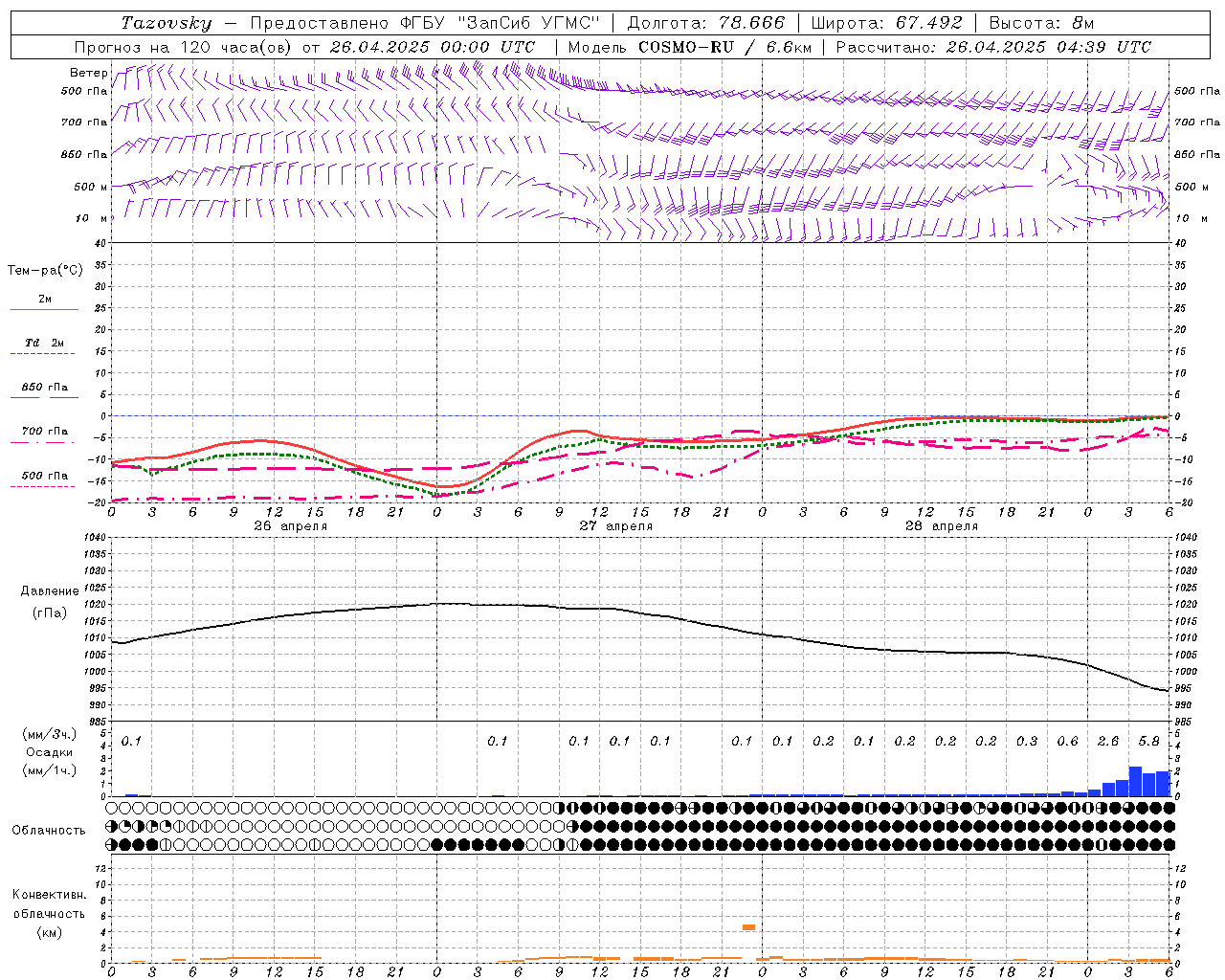Click the (км) unit under convective cloudiness
The height and width of the screenshot is (980, 1225).
[49, 932]
